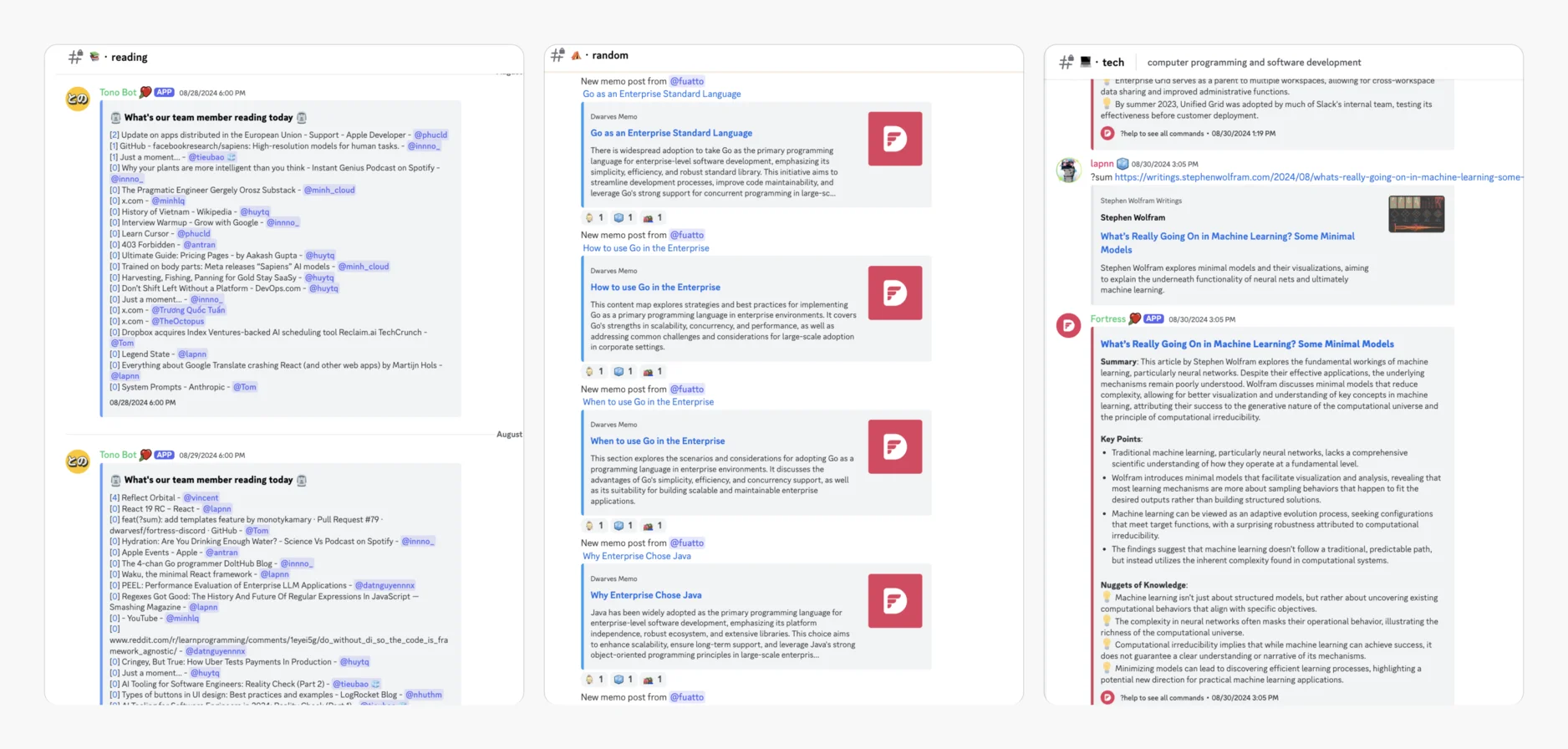
Task: Open lapnn's user avatar in tech channel
Action: (x=1068, y=170)
